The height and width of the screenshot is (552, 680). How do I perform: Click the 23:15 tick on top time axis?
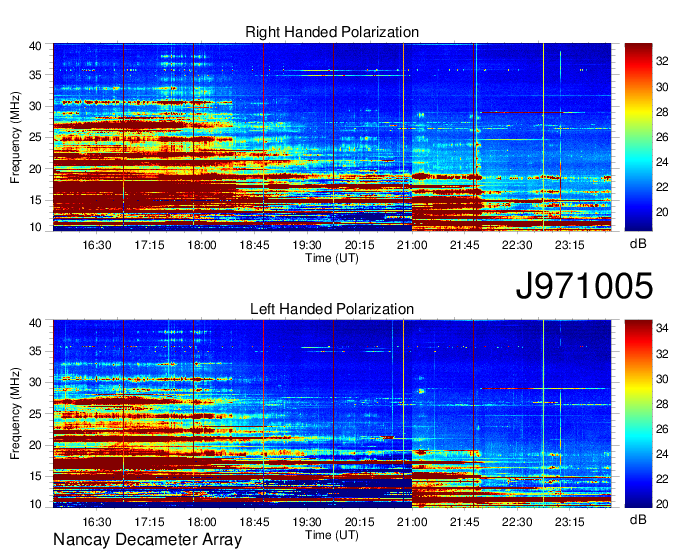point(569,245)
